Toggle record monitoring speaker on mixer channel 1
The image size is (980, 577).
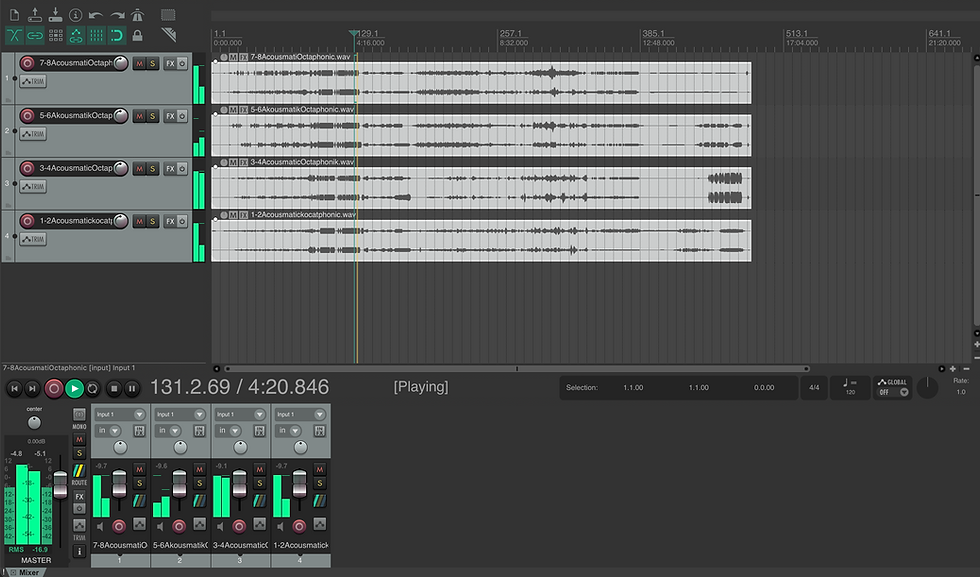tap(100, 526)
